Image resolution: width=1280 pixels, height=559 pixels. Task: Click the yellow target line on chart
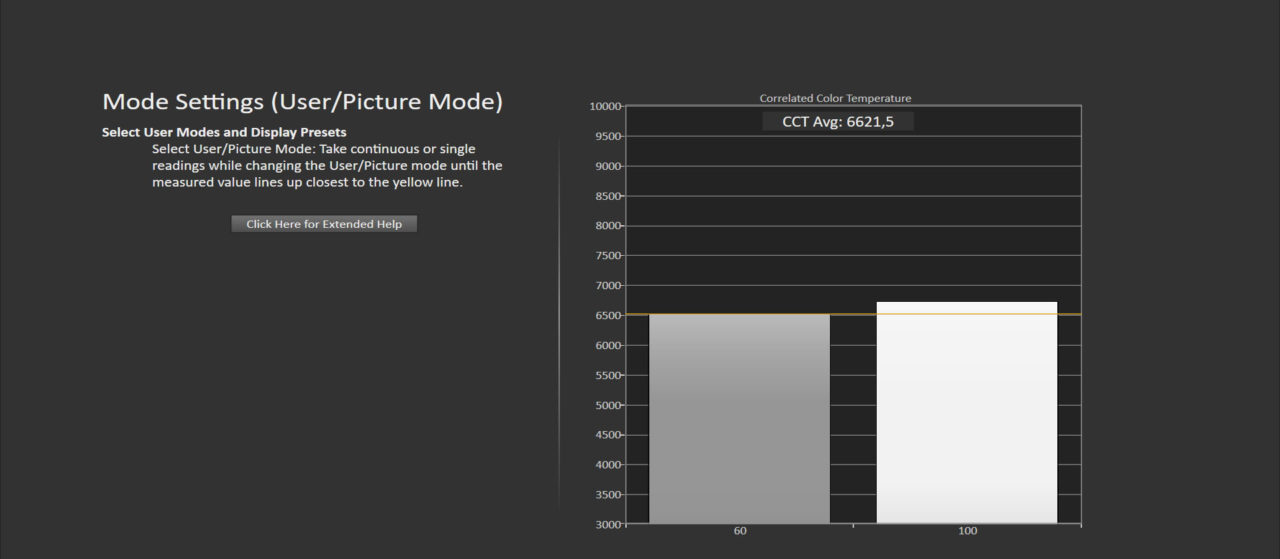[x=853, y=314]
